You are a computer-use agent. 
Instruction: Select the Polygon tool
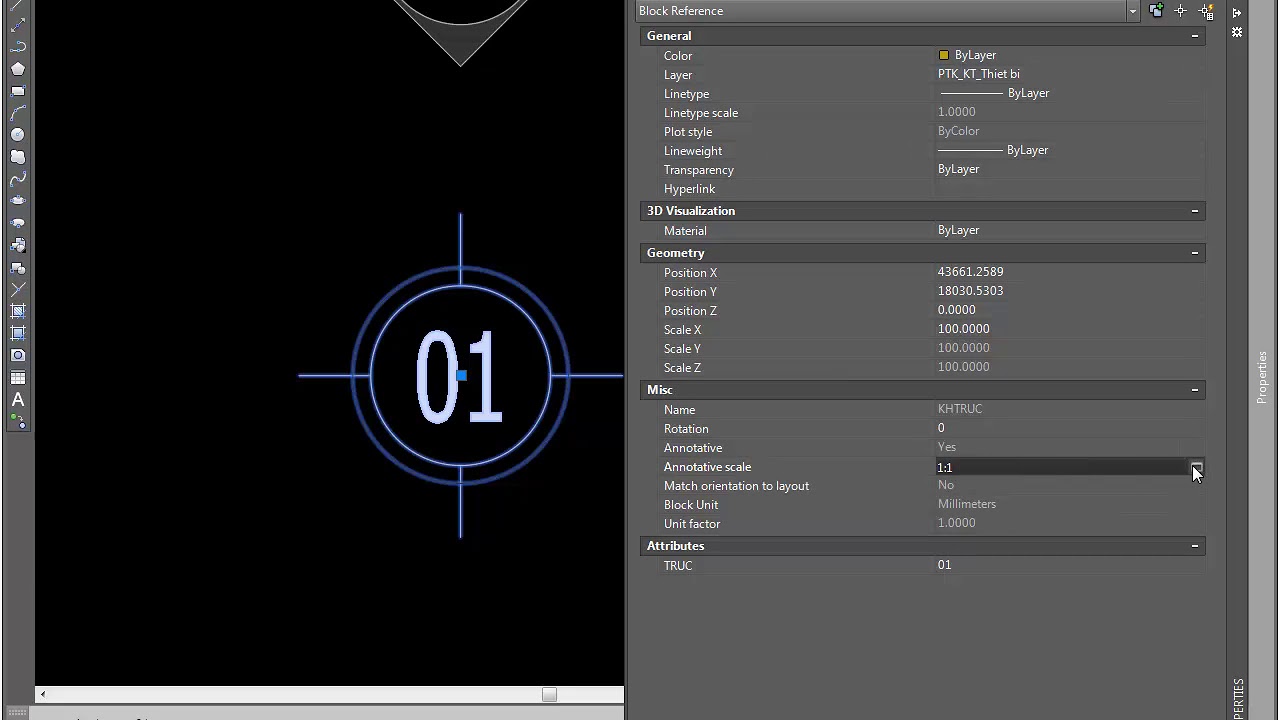[18, 69]
